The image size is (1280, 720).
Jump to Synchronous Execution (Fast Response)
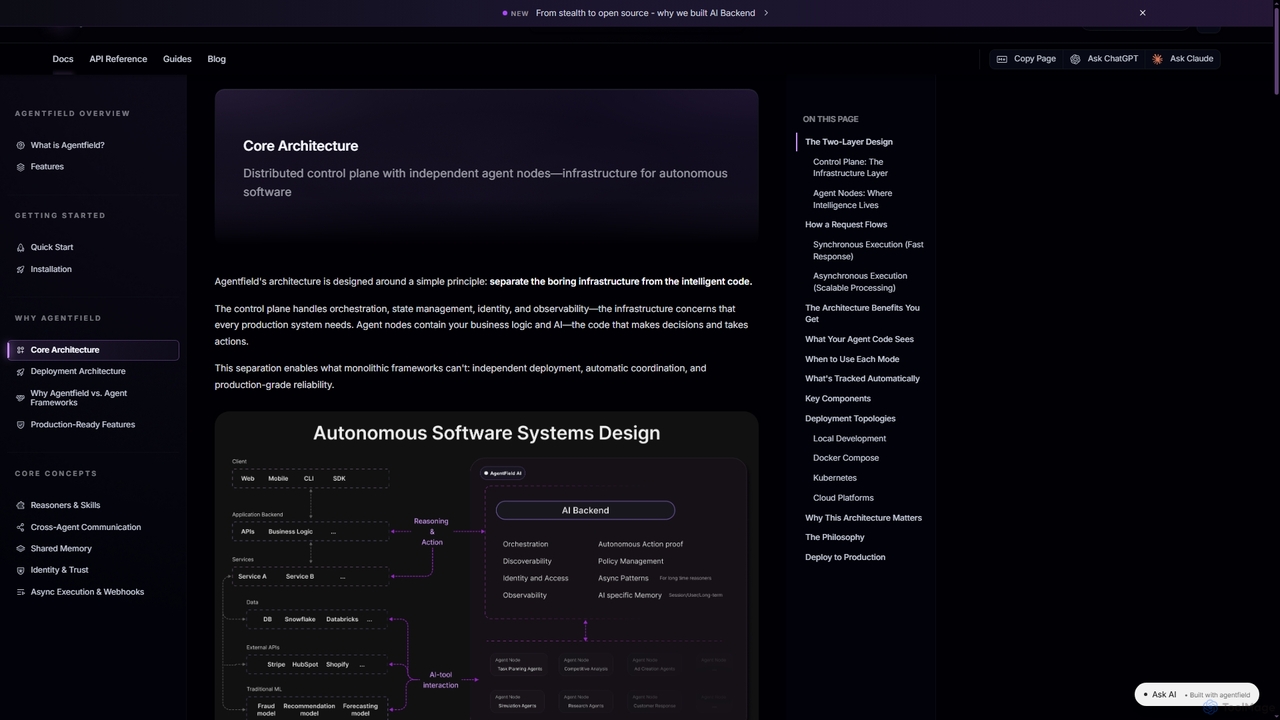pos(868,250)
